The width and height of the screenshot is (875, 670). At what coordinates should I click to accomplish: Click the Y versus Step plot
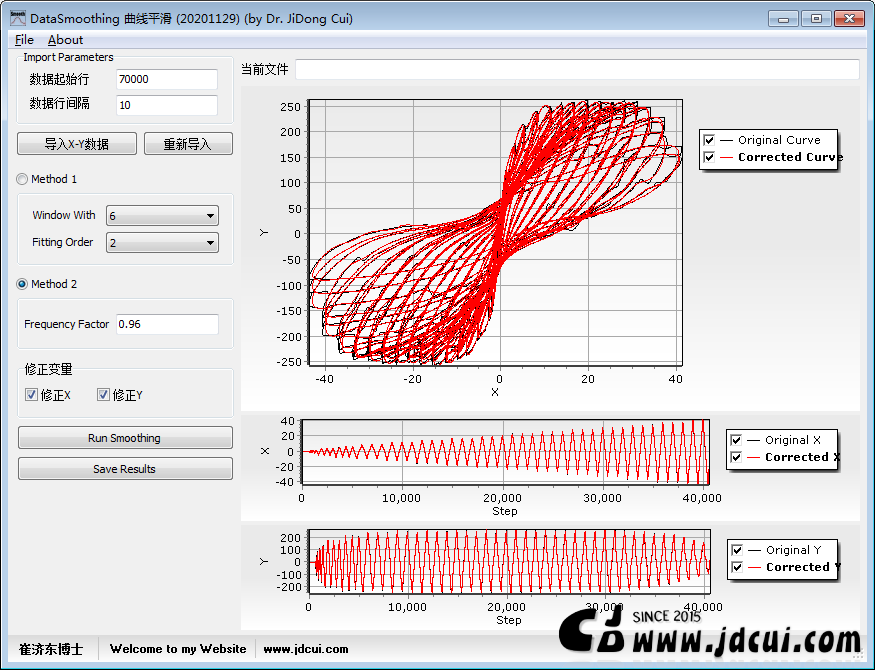click(509, 562)
